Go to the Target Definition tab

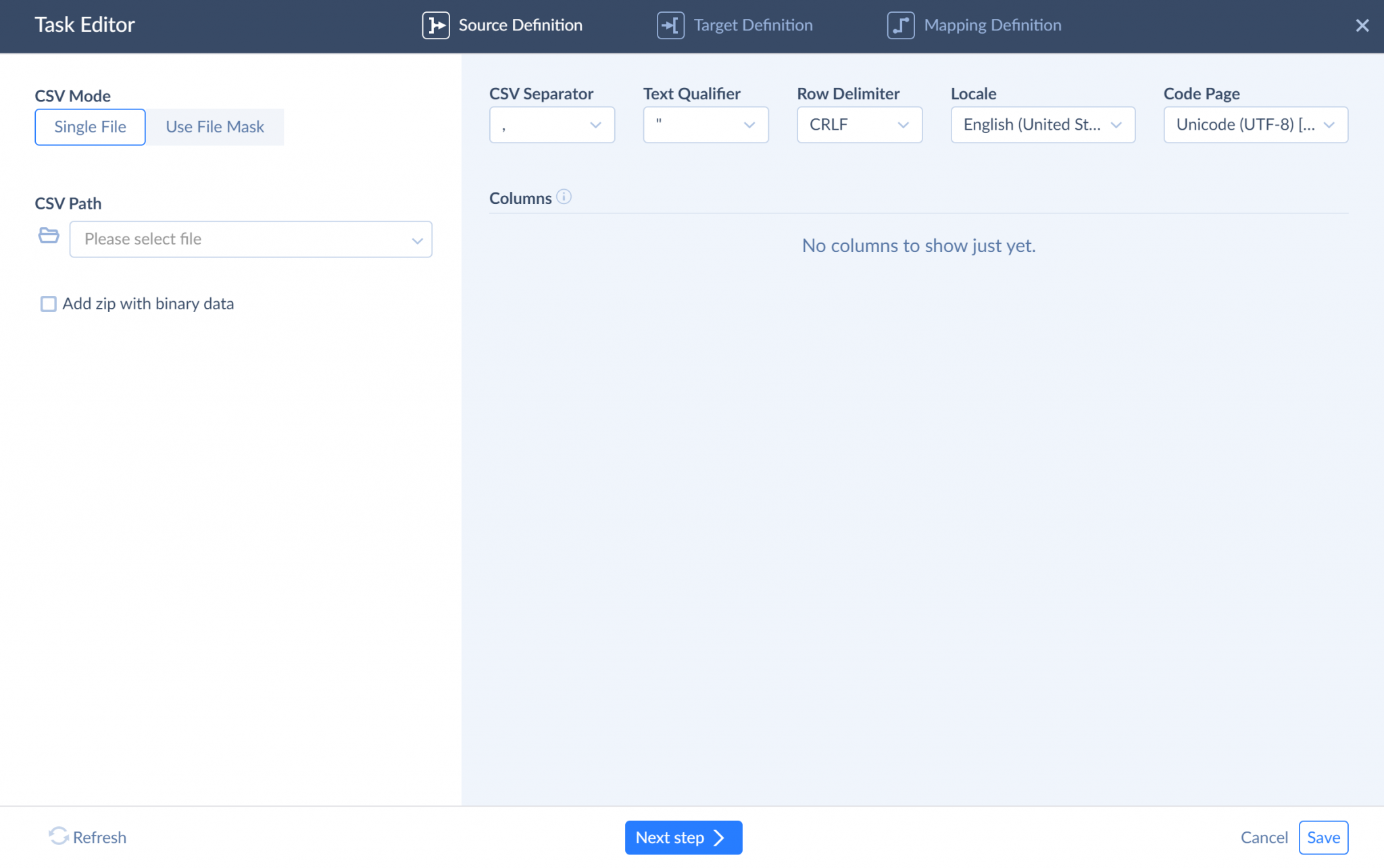click(x=753, y=26)
